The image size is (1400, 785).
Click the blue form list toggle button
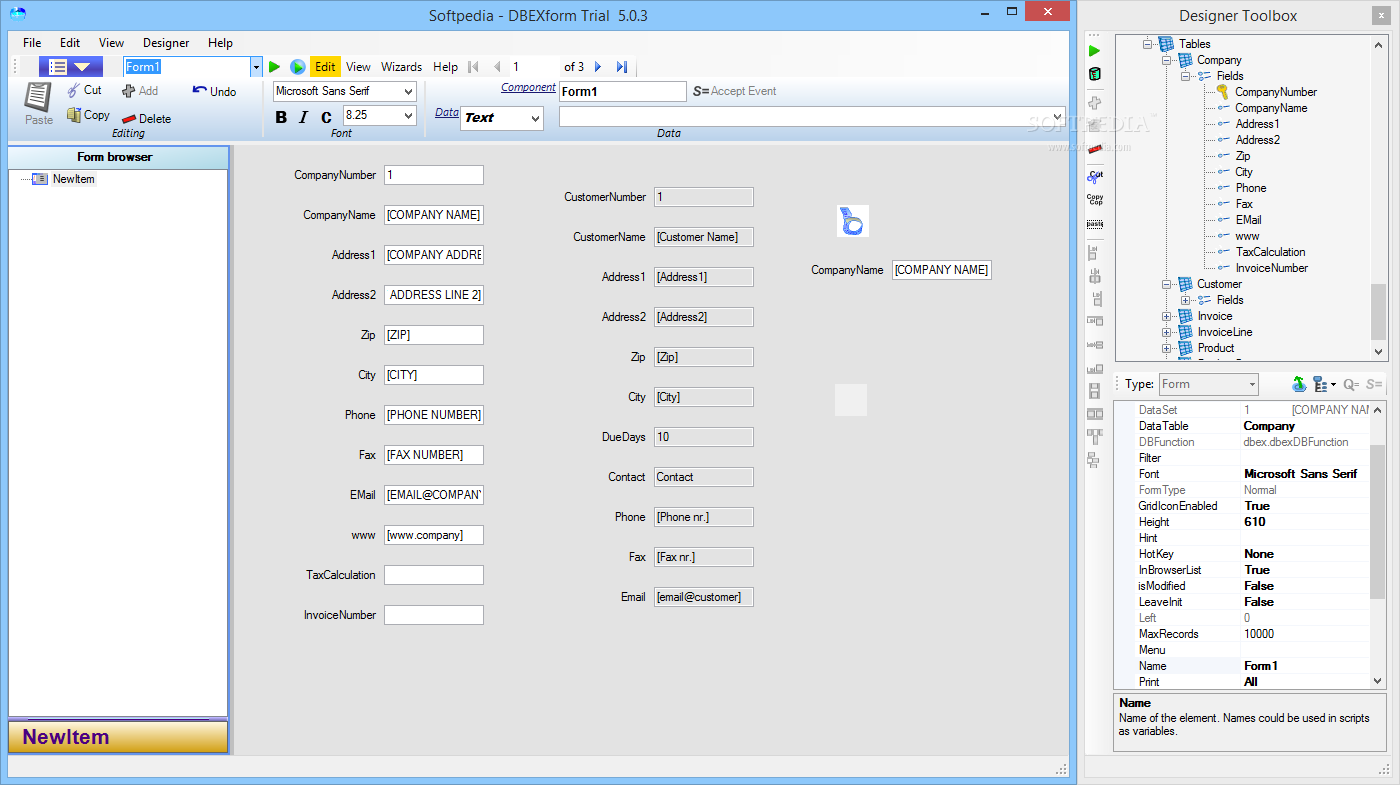click(70, 67)
